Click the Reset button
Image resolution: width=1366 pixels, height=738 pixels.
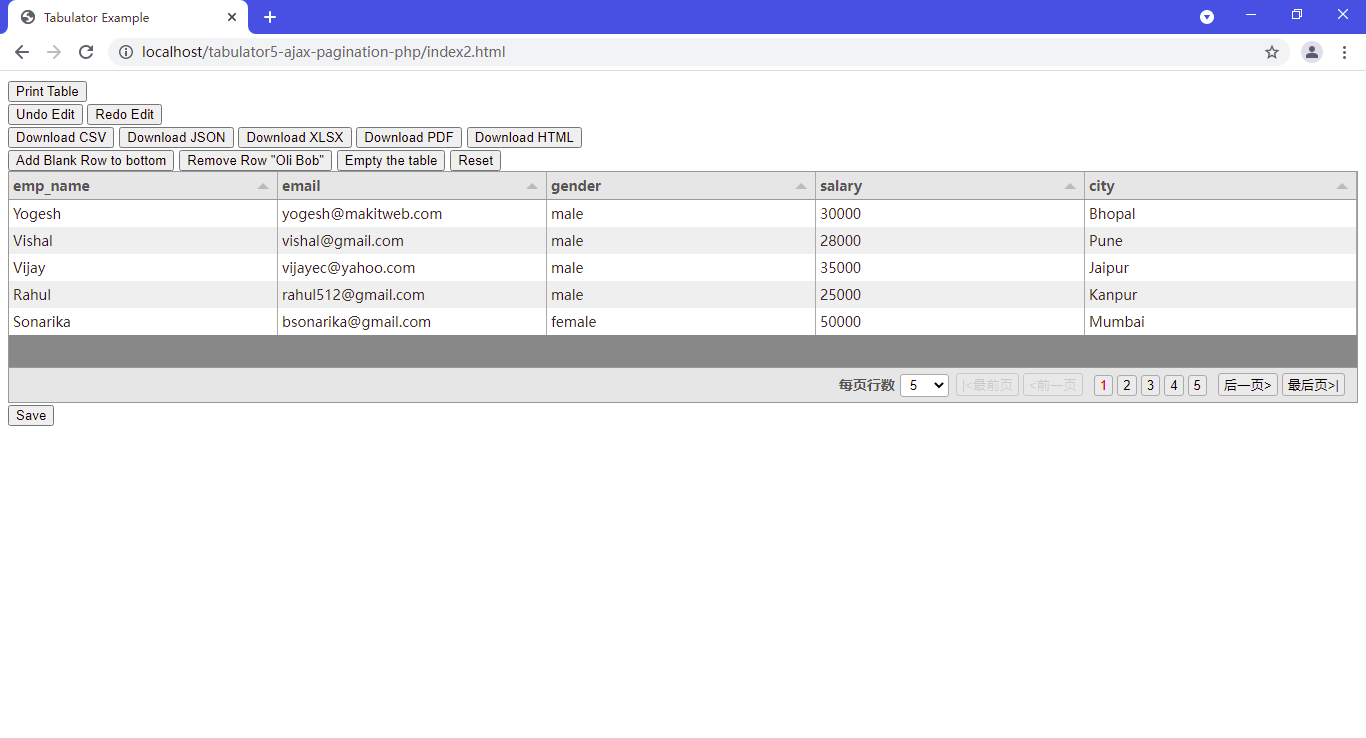coord(476,160)
